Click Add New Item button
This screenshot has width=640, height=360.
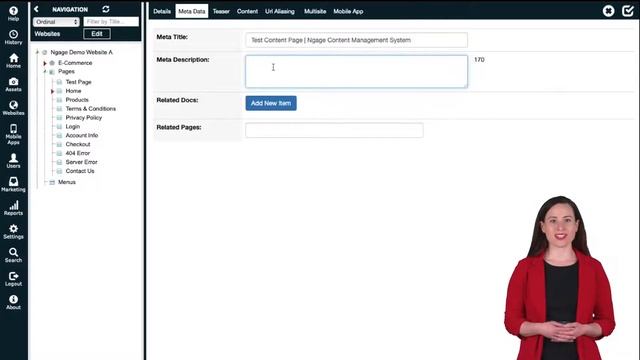[271, 103]
